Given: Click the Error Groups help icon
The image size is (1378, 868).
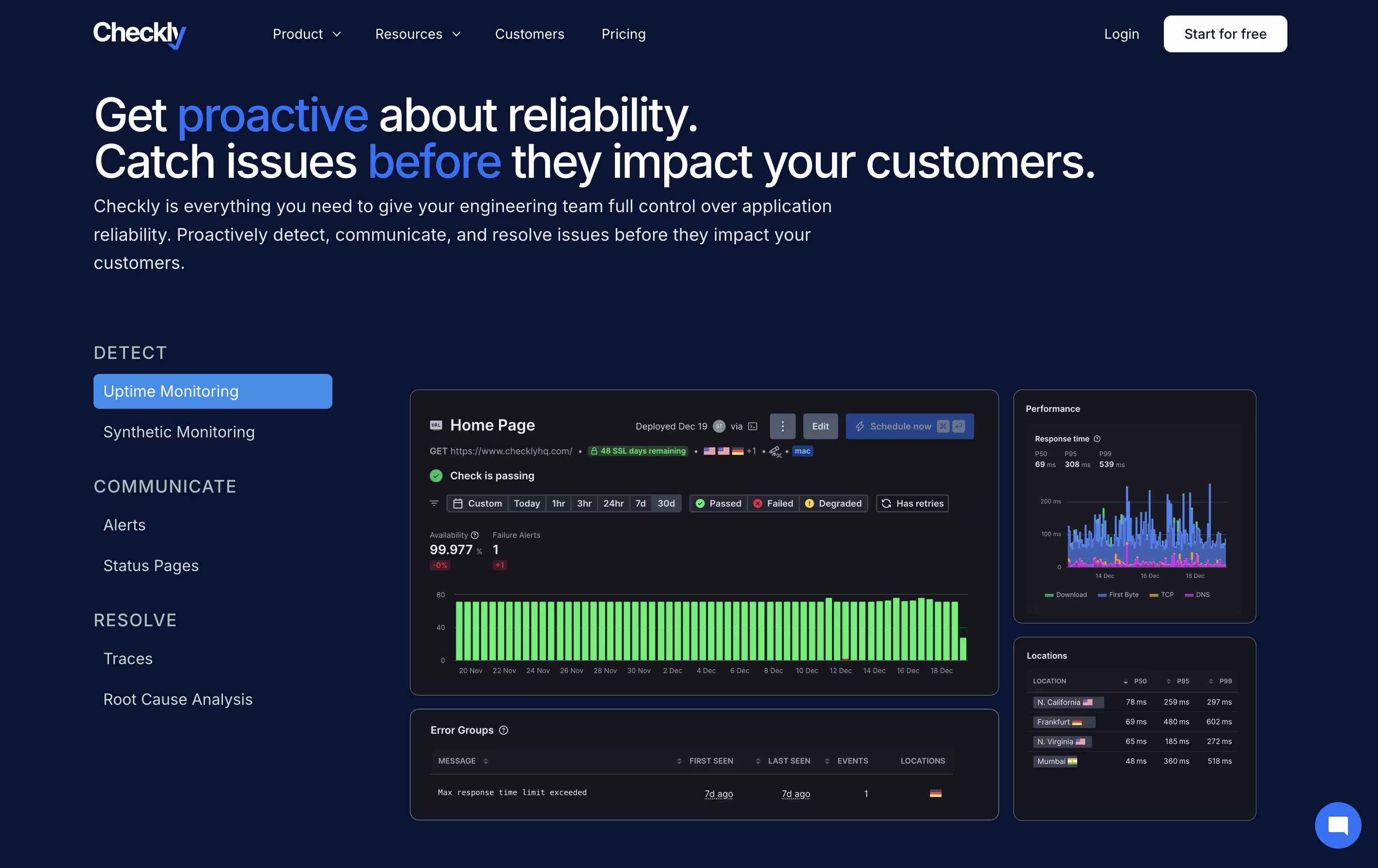Looking at the screenshot, I should [x=503, y=730].
